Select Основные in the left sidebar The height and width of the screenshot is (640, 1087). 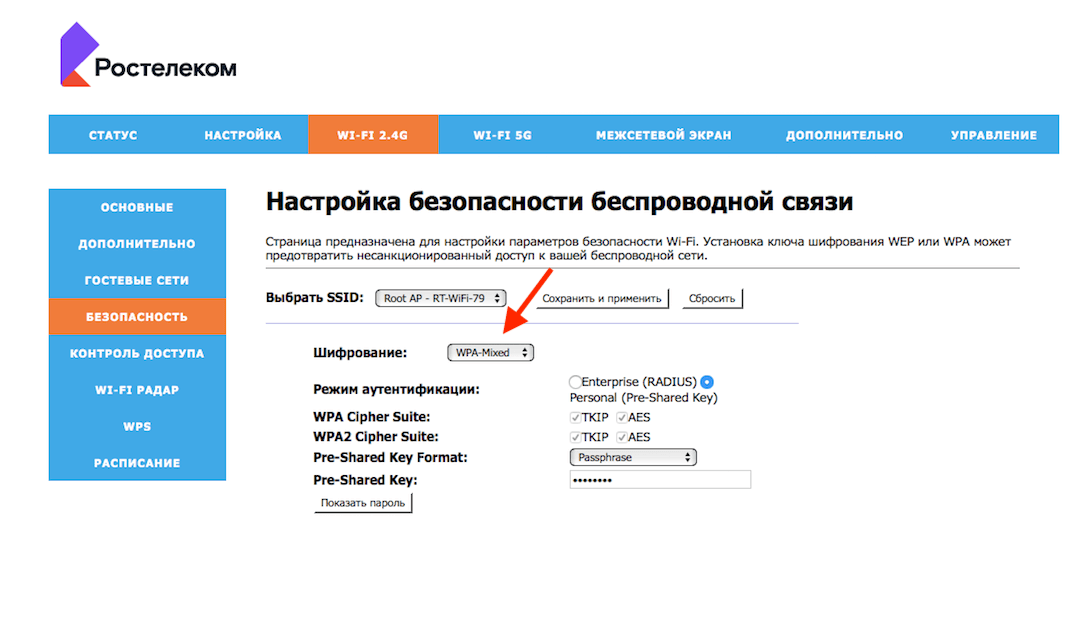[x=137, y=207]
